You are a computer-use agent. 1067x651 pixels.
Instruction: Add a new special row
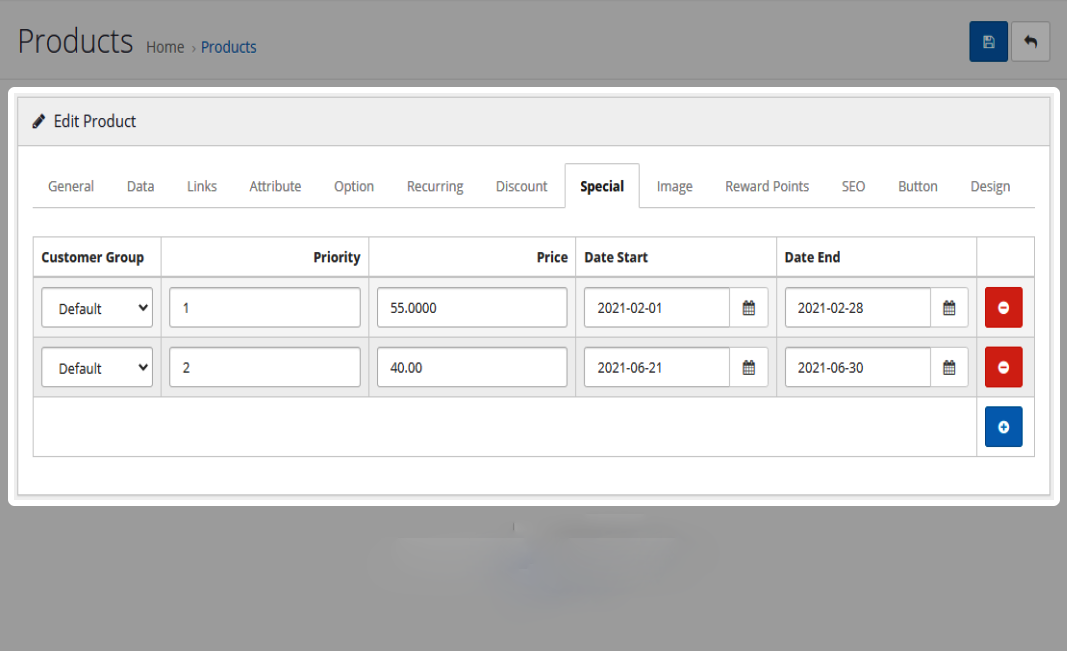click(1003, 427)
